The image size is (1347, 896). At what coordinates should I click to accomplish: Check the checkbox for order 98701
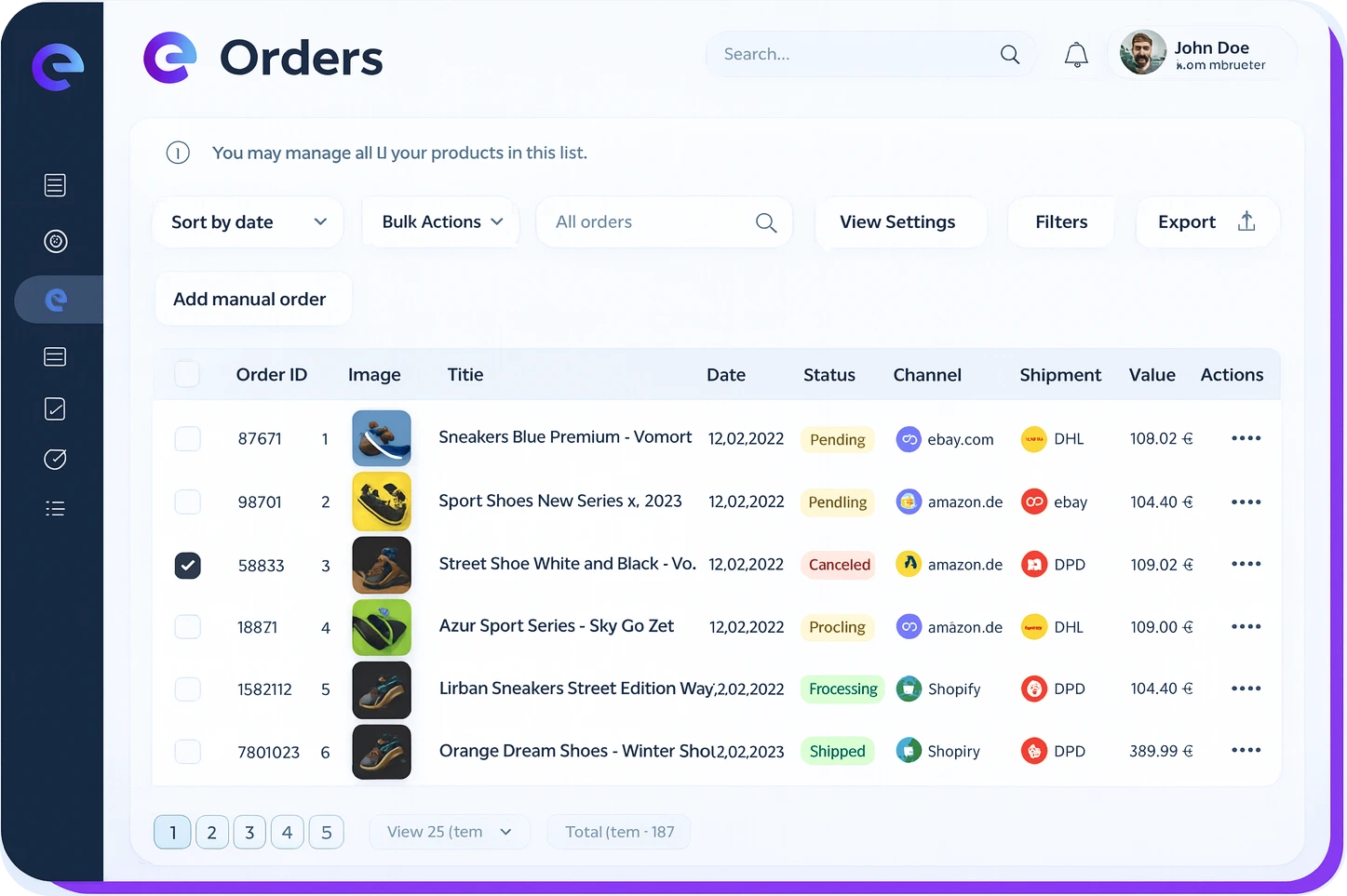pos(188,502)
